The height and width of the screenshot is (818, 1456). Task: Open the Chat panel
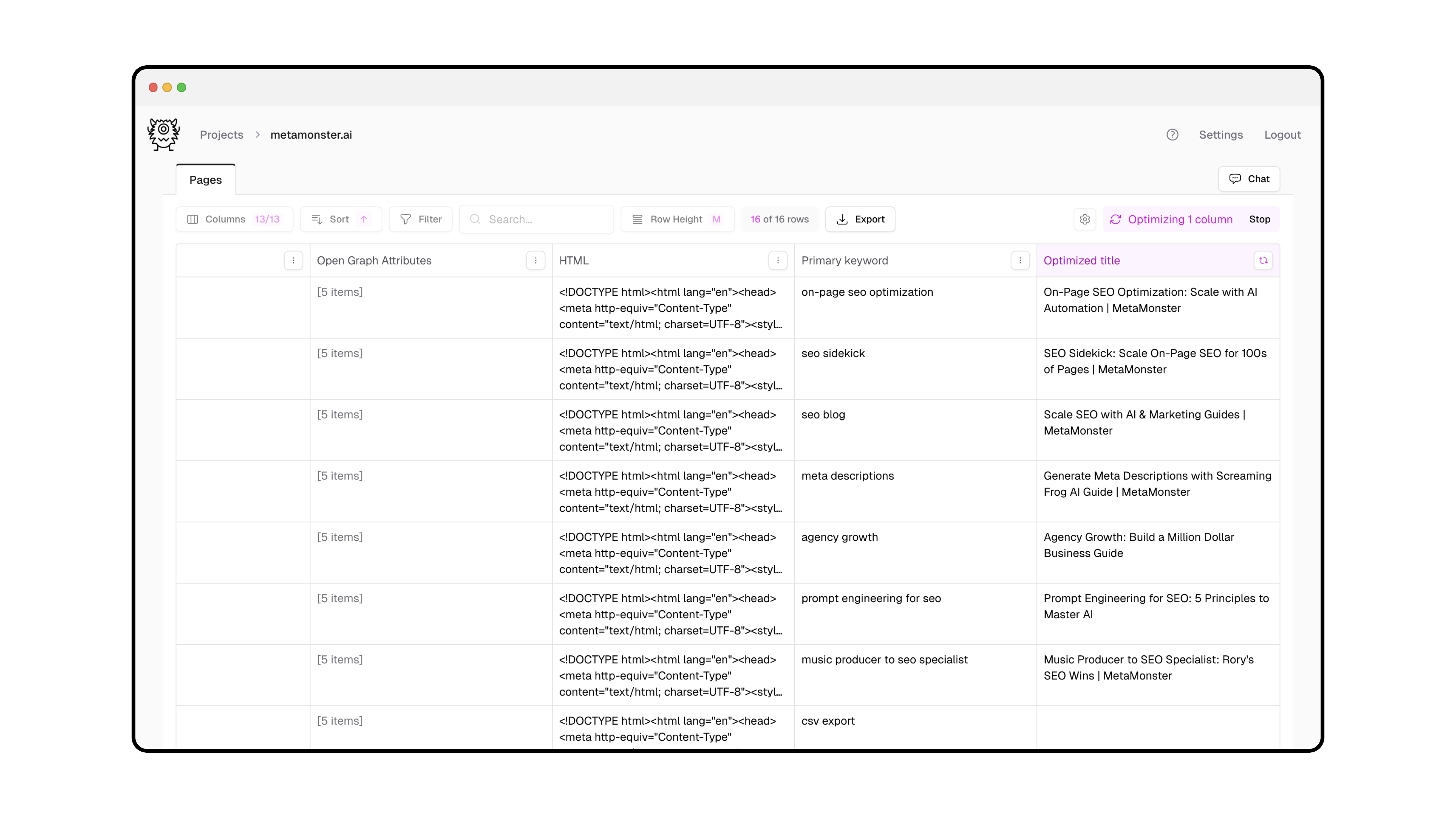coord(1249,179)
